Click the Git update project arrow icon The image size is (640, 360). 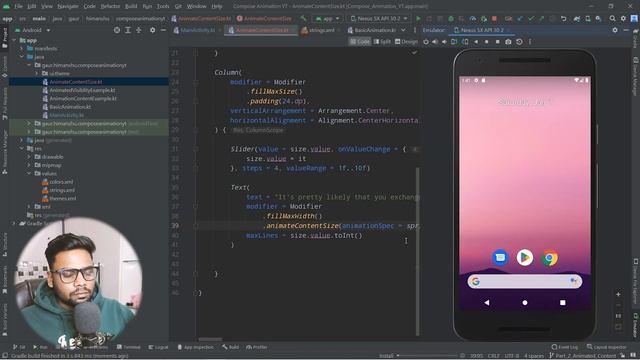(520, 19)
